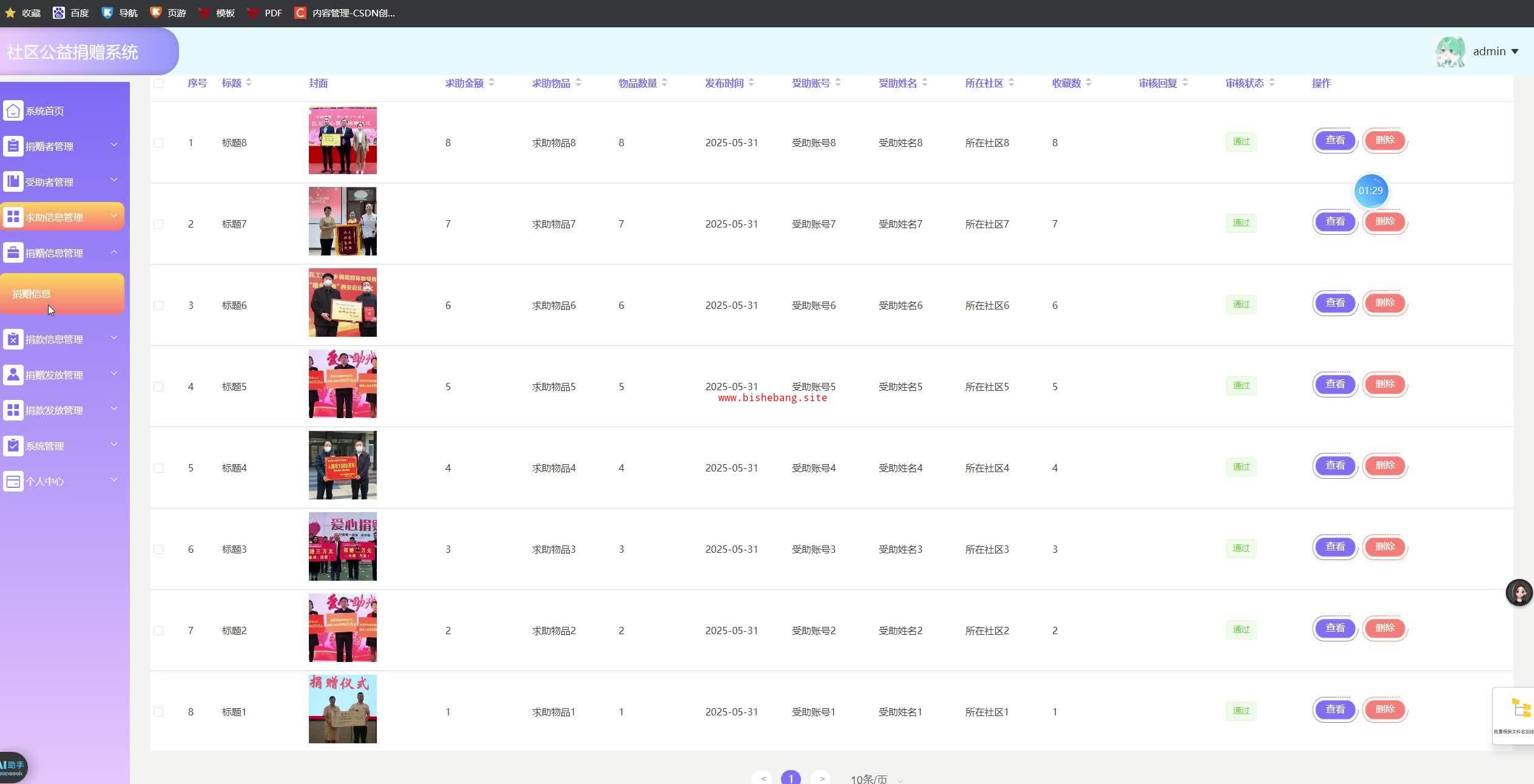Screen dimensions: 1534x784
Task: Click the 捐赠发放管理 person icon
Action: tap(13, 374)
